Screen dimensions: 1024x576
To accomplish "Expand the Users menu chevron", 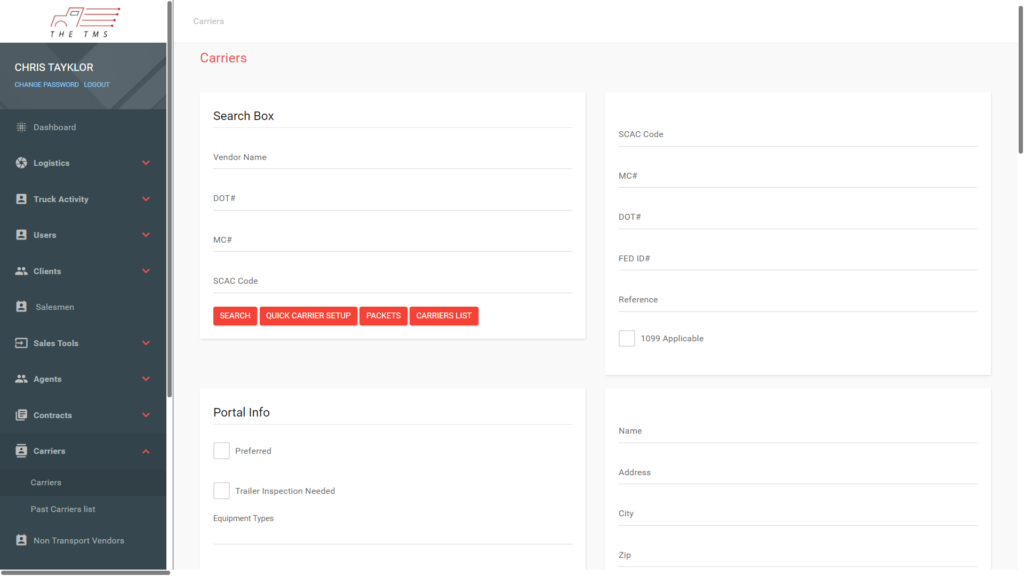I will 146,235.
